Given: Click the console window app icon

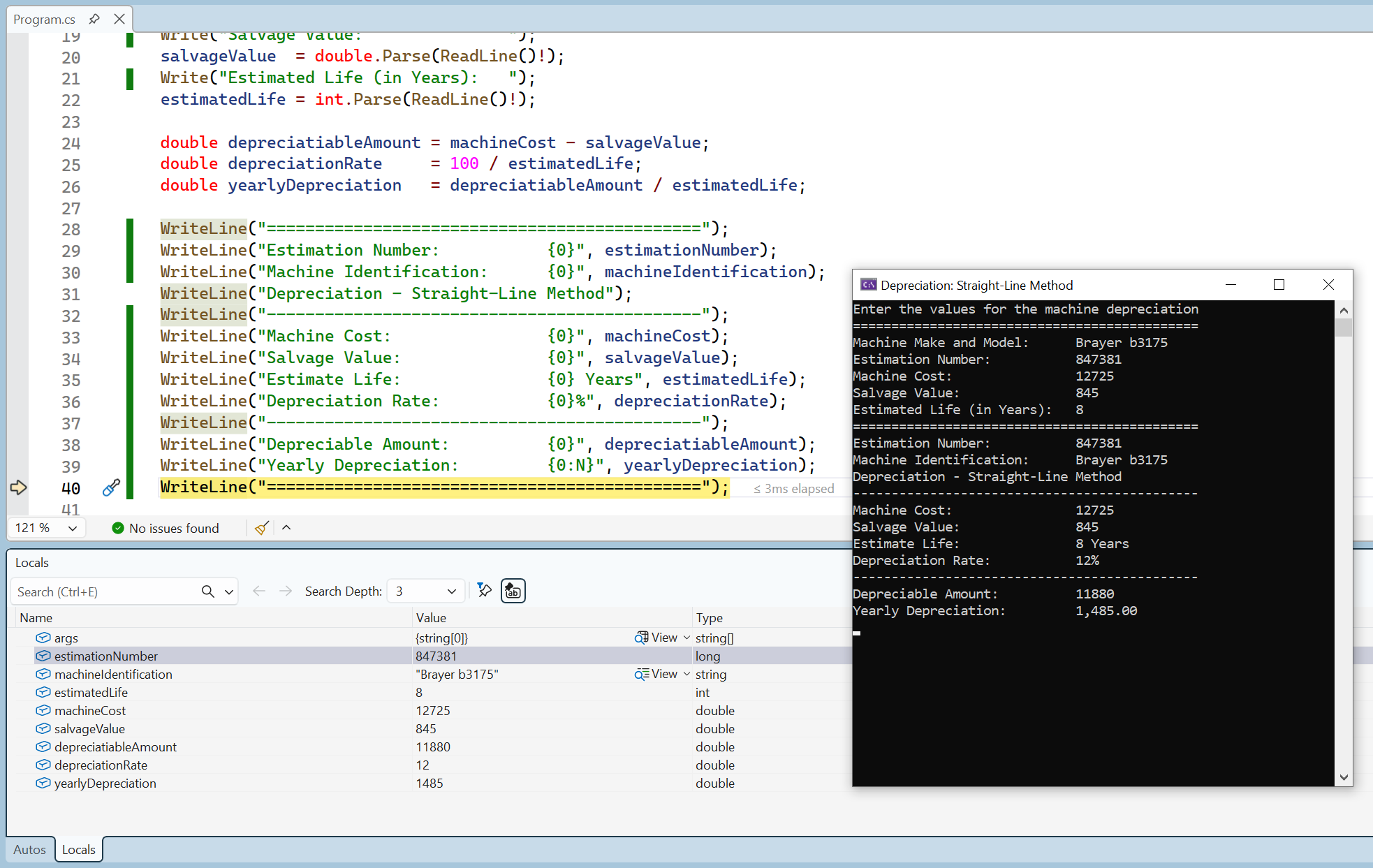Looking at the screenshot, I should coord(868,285).
